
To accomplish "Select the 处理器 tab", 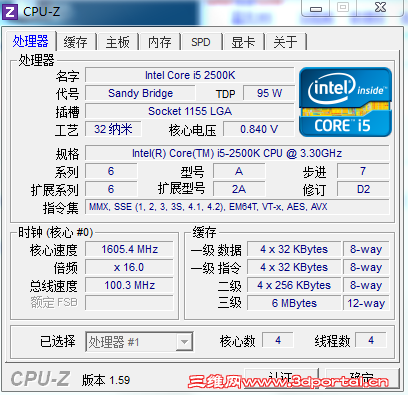I will tap(31, 41).
